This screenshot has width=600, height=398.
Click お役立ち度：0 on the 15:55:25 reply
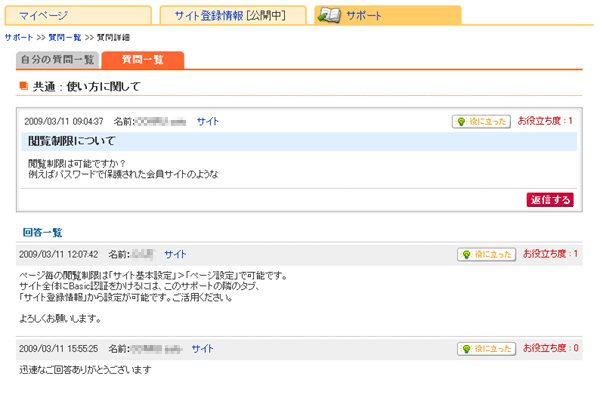[x=551, y=348]
